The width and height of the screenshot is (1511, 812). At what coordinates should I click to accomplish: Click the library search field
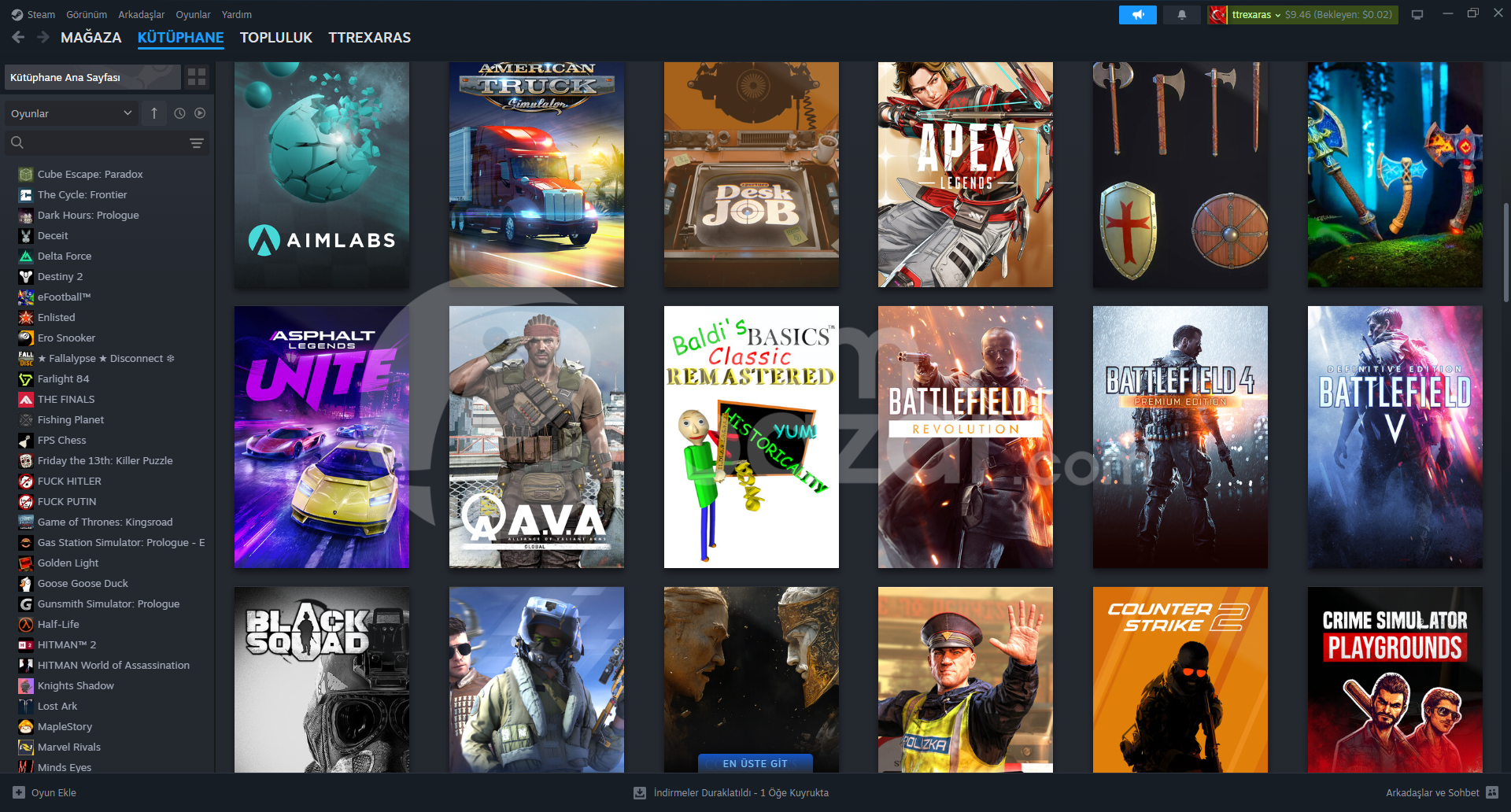[107, 142]
